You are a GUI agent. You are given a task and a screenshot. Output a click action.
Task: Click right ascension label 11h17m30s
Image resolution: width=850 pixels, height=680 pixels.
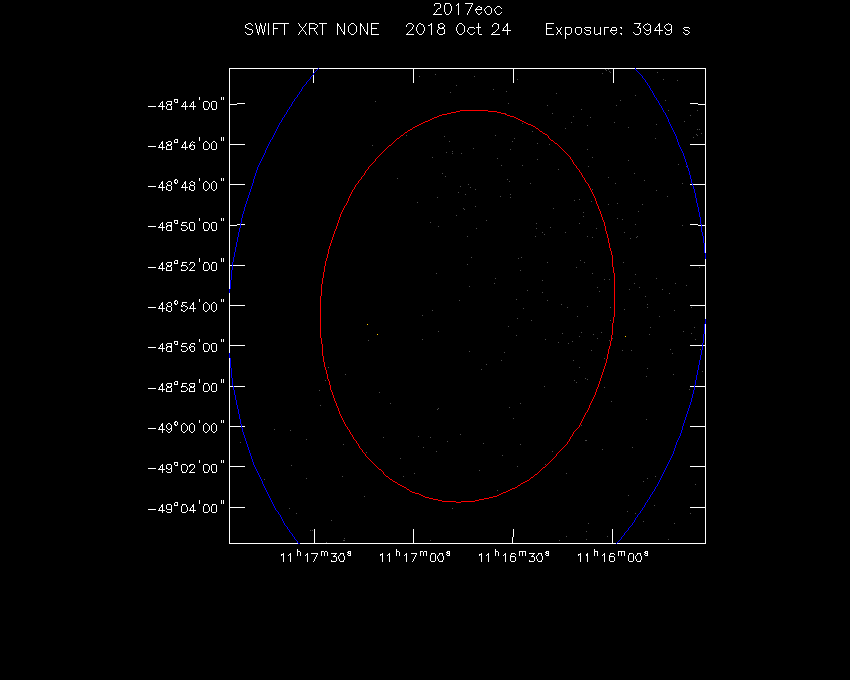(315, 557)
